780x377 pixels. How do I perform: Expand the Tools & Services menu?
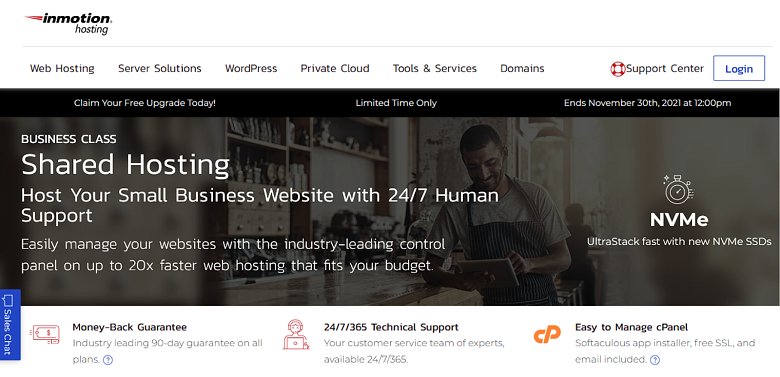[435, 69]
